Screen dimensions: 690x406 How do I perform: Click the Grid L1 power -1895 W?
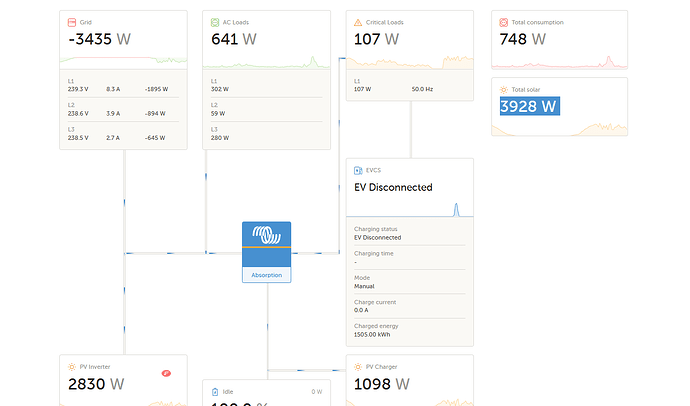click(x=156, y=89)
